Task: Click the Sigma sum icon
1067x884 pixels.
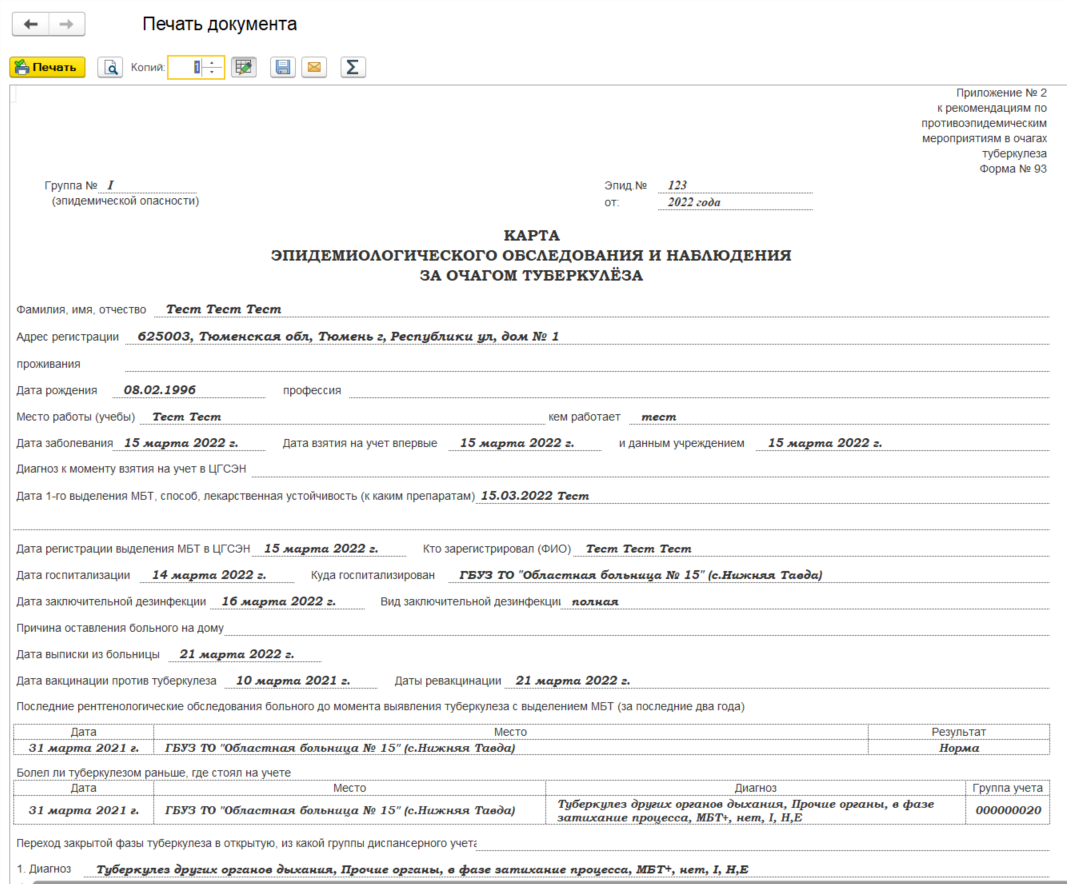Action: point(352,67)
